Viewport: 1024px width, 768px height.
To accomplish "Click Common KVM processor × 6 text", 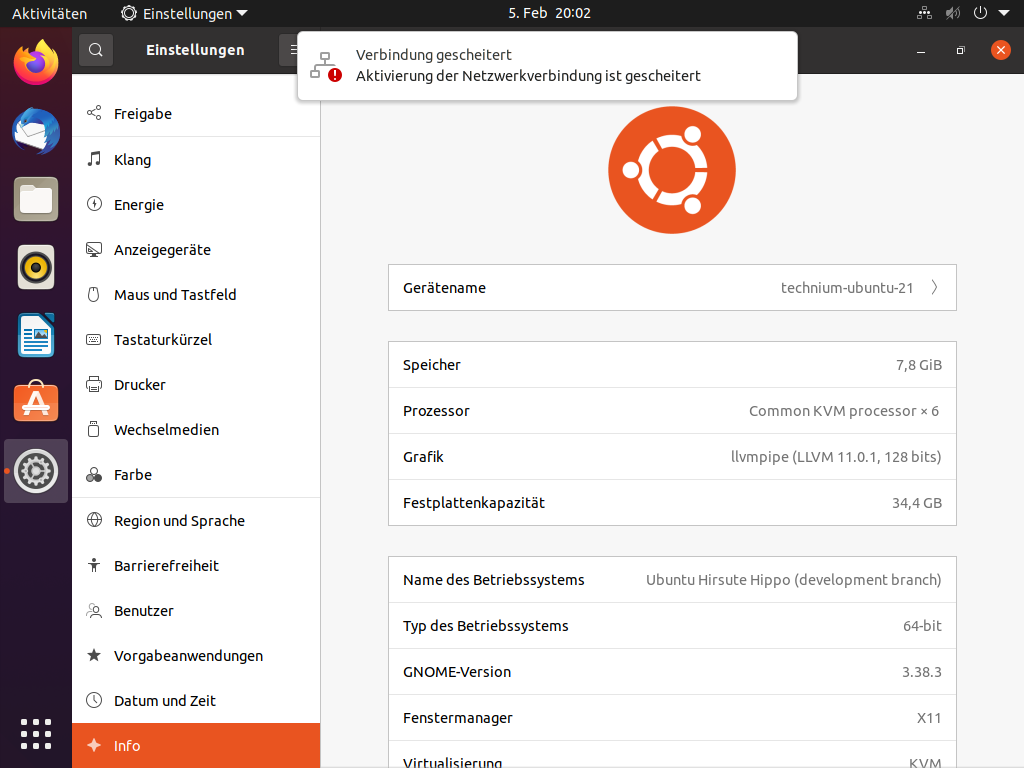I will coord(844,411).
